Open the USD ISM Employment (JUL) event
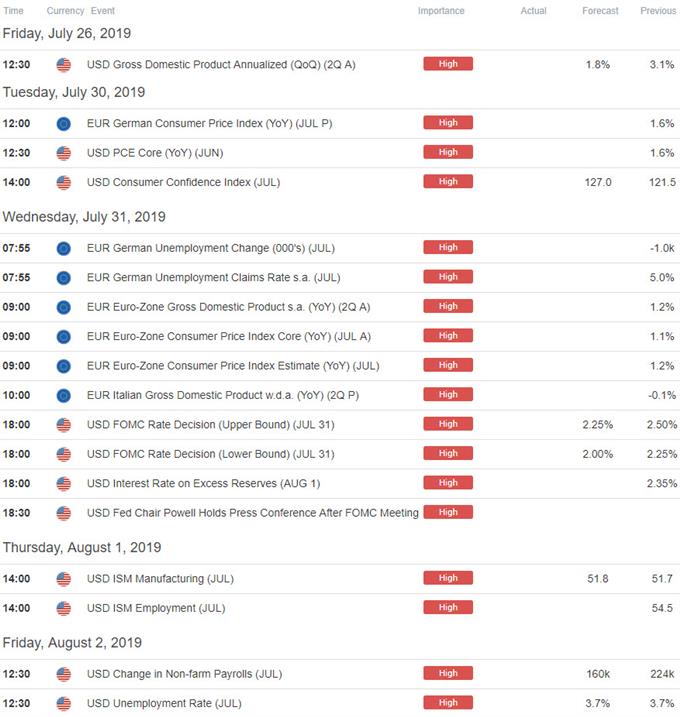680x717 pixels. (x=156, y=608)
